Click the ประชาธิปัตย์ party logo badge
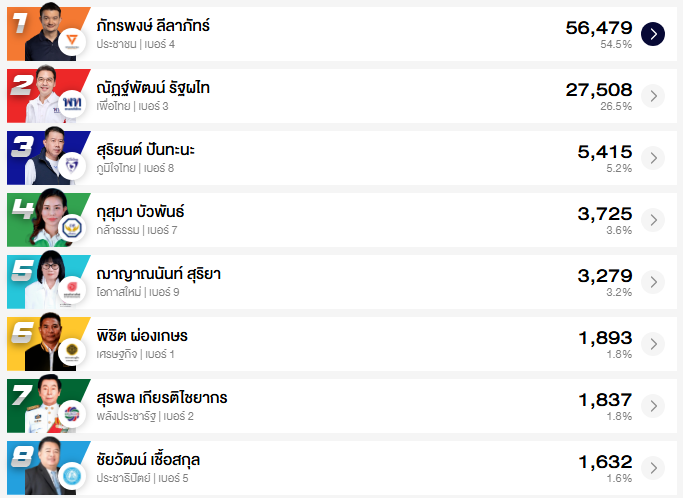 pyautogui.click(x=72, y=477)
